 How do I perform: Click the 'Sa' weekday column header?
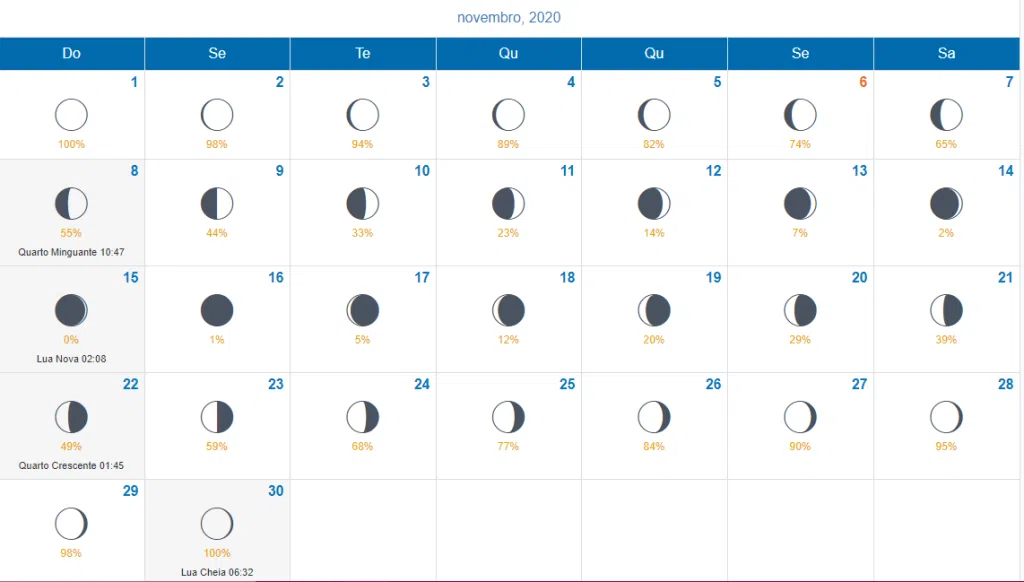946,53
